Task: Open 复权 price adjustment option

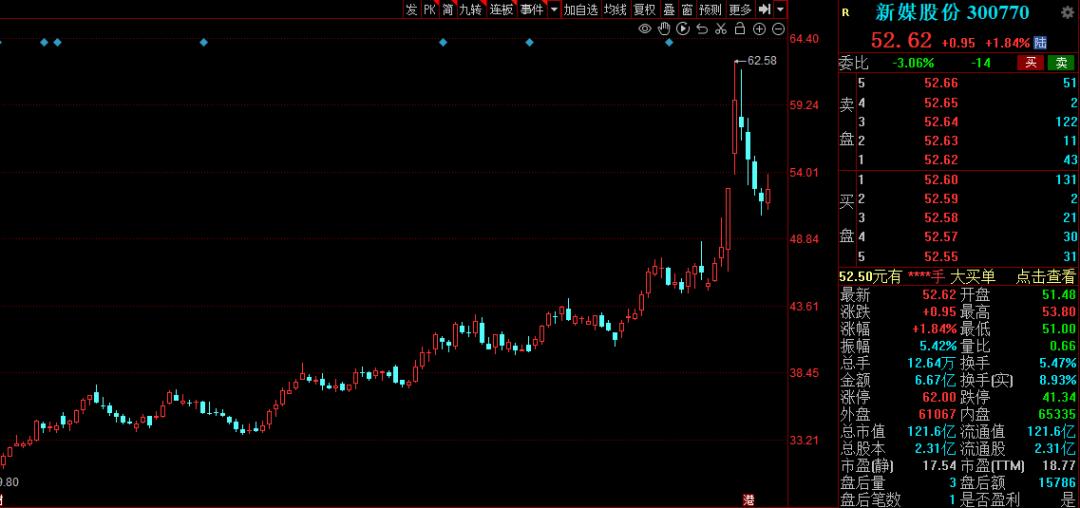Action: pos(645,9)
